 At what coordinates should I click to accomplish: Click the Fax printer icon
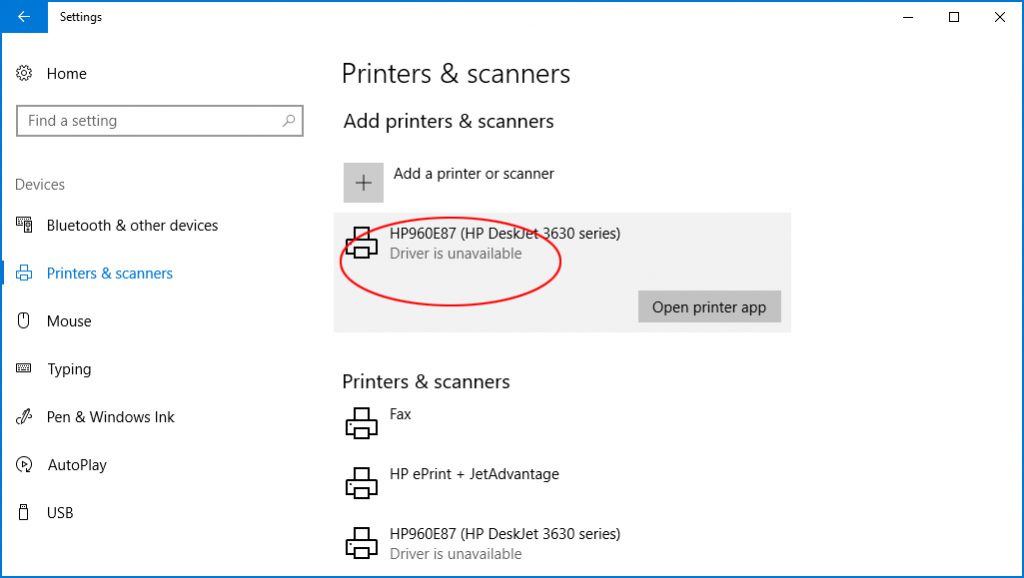click(362, 423)
